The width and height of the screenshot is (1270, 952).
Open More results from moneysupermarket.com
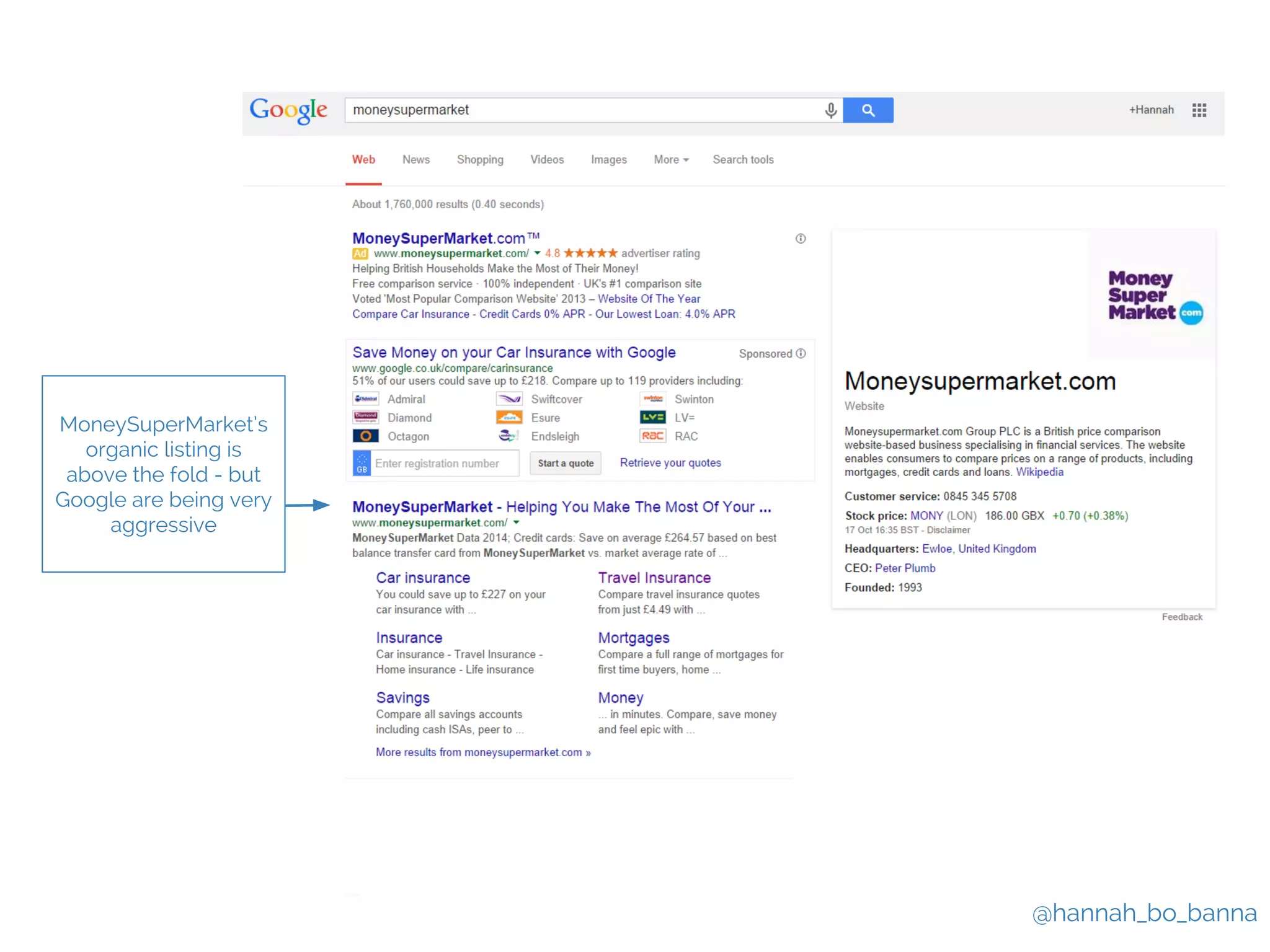click(x=483, y=752)
